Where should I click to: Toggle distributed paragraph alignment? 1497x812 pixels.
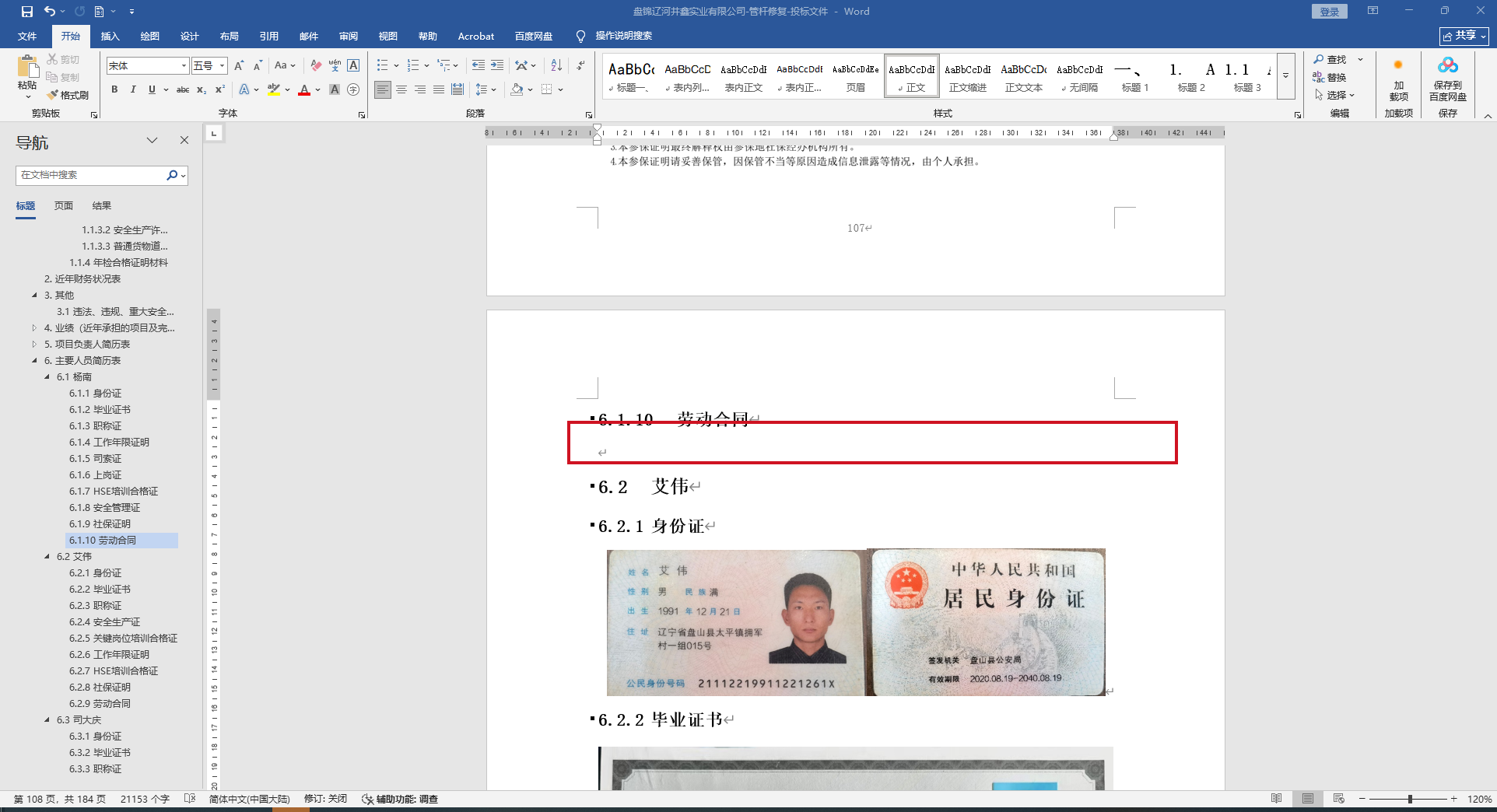tap(458, 89)
